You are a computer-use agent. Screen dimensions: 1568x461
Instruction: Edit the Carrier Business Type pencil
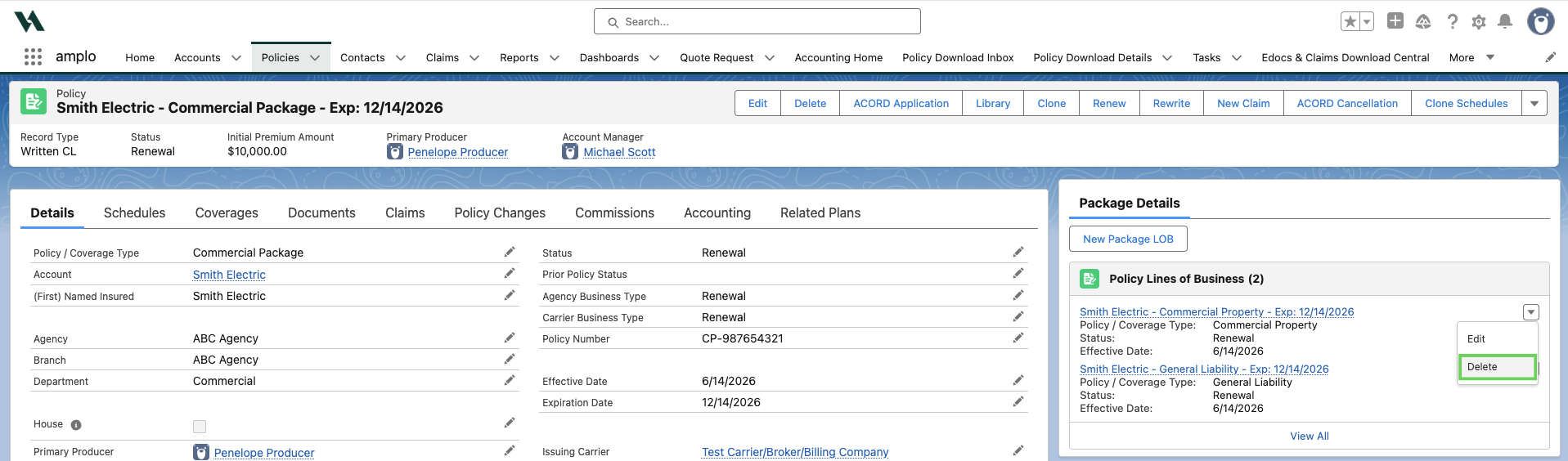(x=1018, y=316)
